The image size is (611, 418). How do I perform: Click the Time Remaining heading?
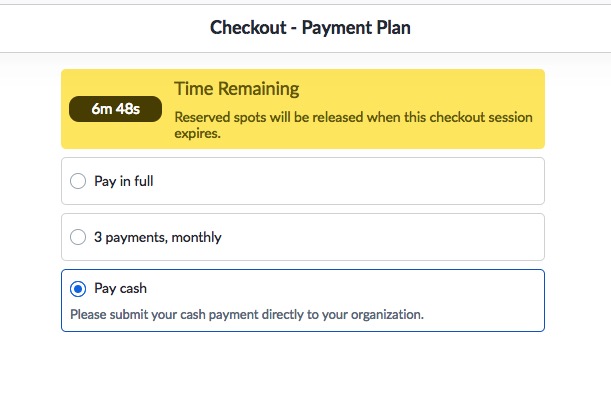coord(237,89)
